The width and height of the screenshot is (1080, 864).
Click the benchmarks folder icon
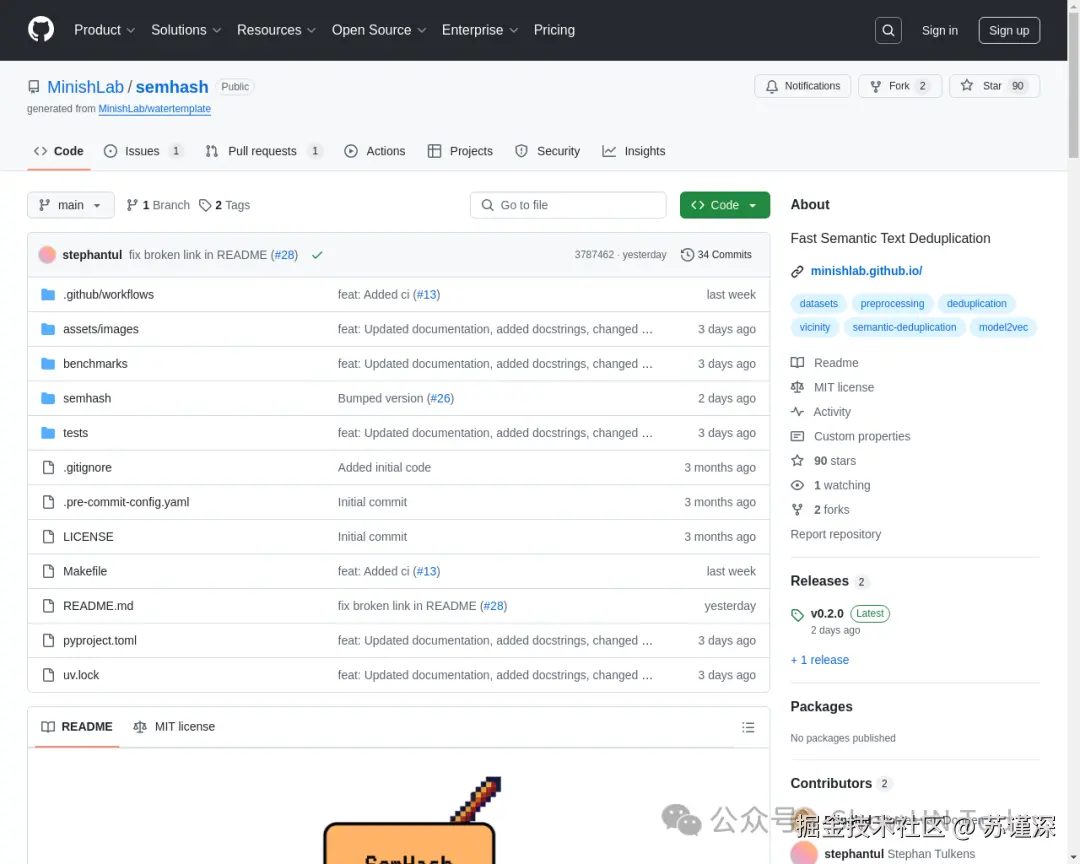(x=48, y=364)
